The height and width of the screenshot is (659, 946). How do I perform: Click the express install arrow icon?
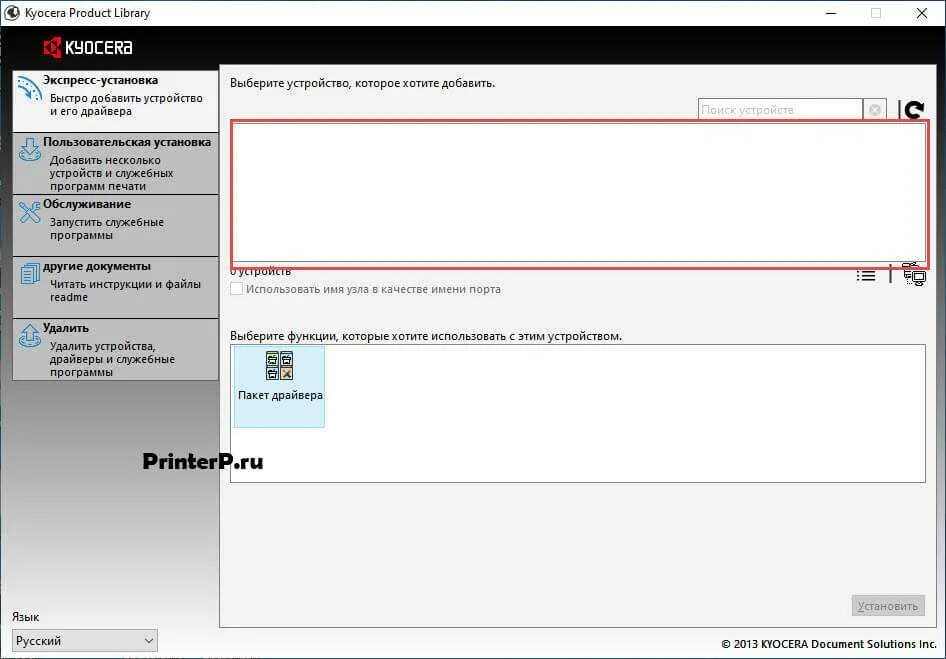point(29,91)
